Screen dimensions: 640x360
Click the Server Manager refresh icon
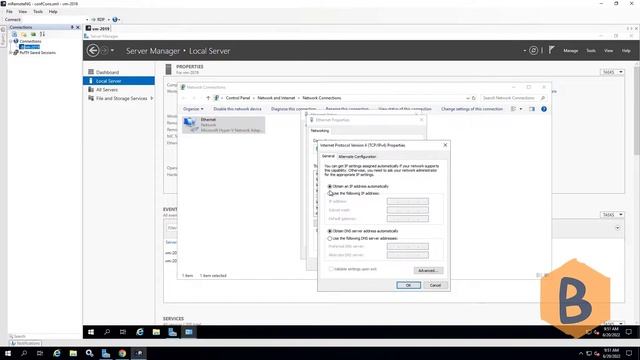[x=533, y=50]
